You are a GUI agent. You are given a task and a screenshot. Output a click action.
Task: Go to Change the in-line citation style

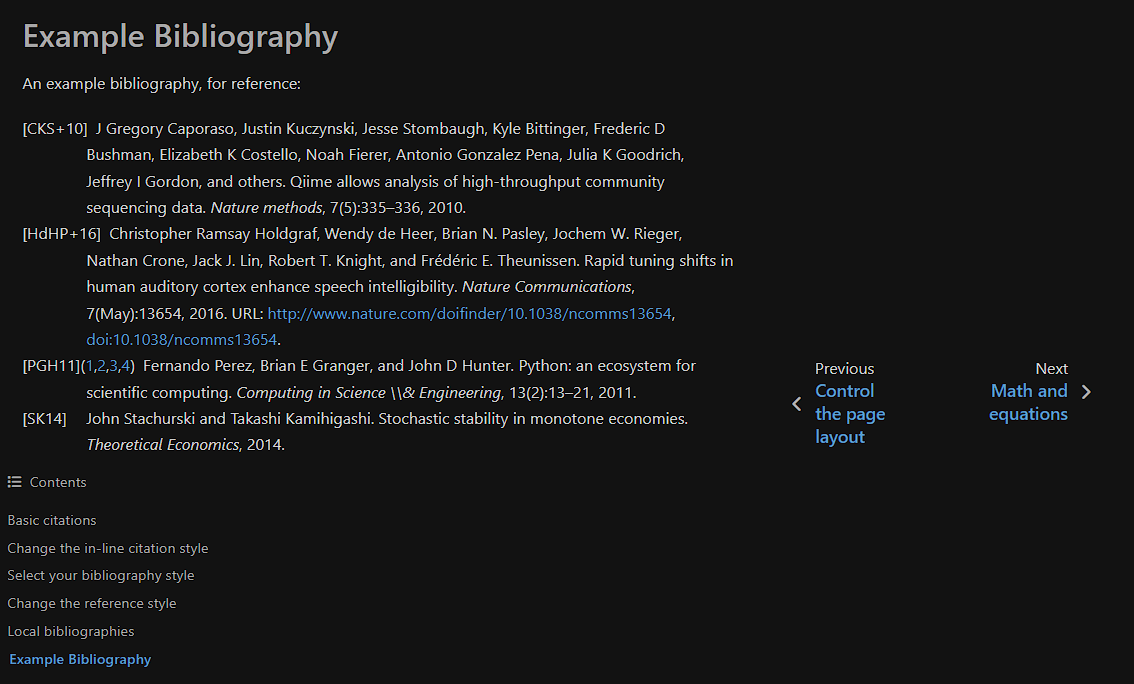pyautogui.click(x=108, y=548)
